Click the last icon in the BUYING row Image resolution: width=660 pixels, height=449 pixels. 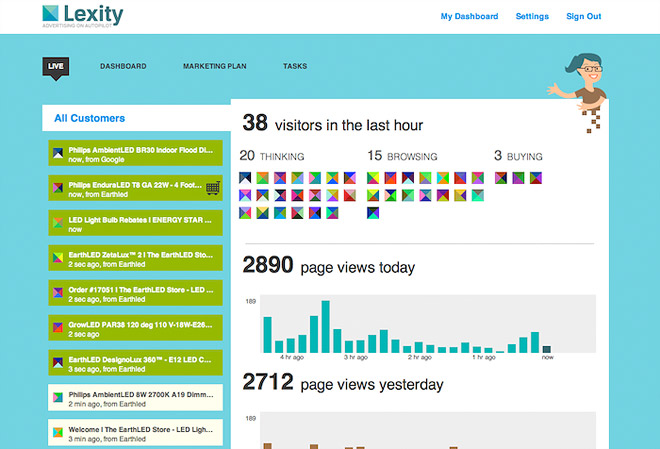[536, 178]
